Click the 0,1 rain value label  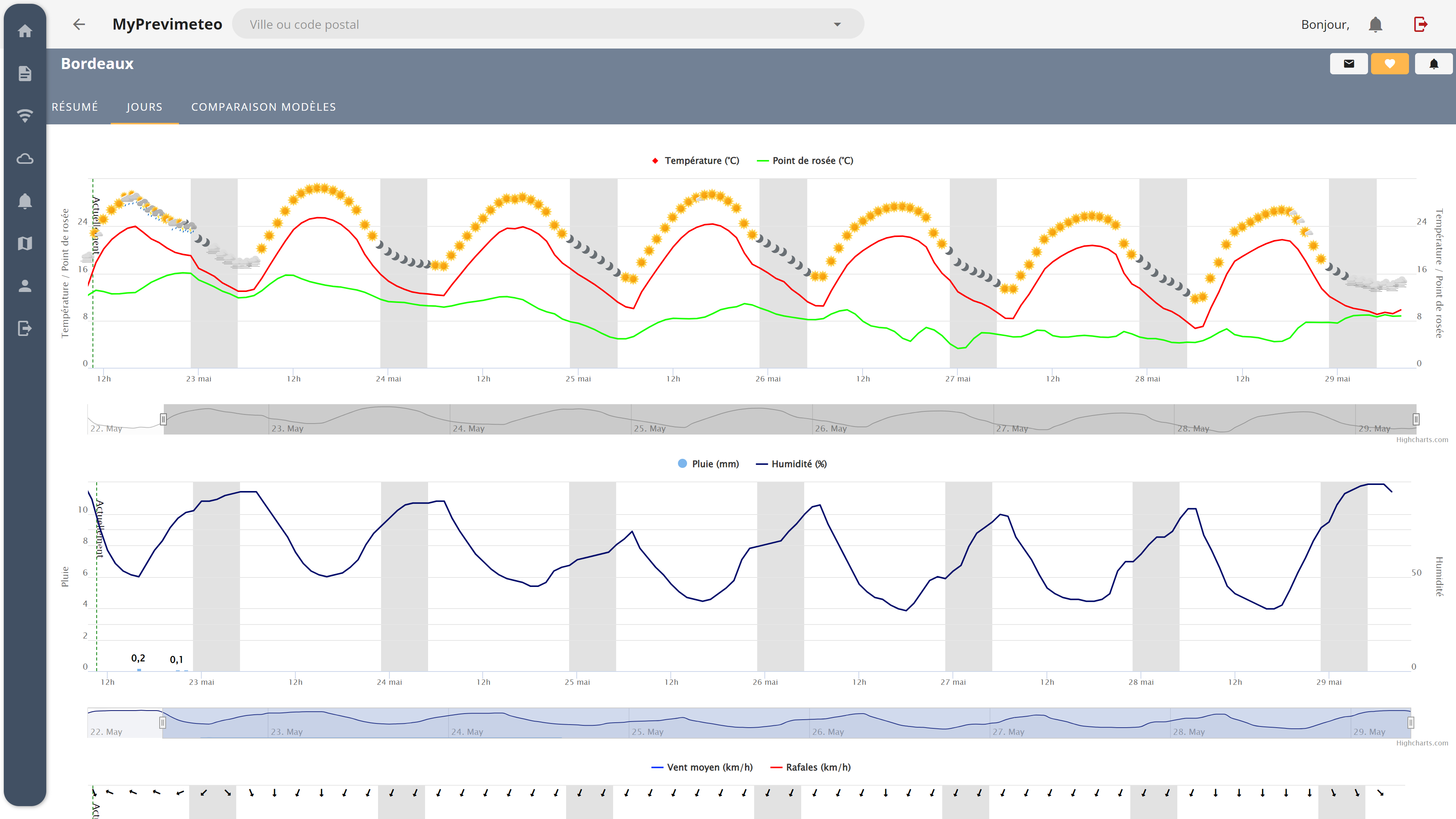176,660
